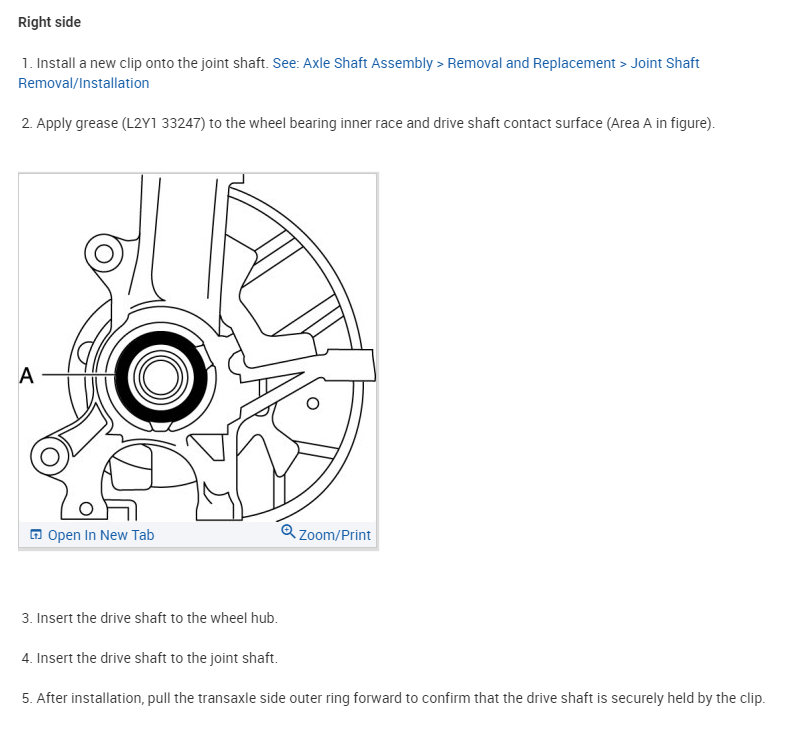Click 'Removal and Replacement' in the breadcrumb link

coord(531,63)
